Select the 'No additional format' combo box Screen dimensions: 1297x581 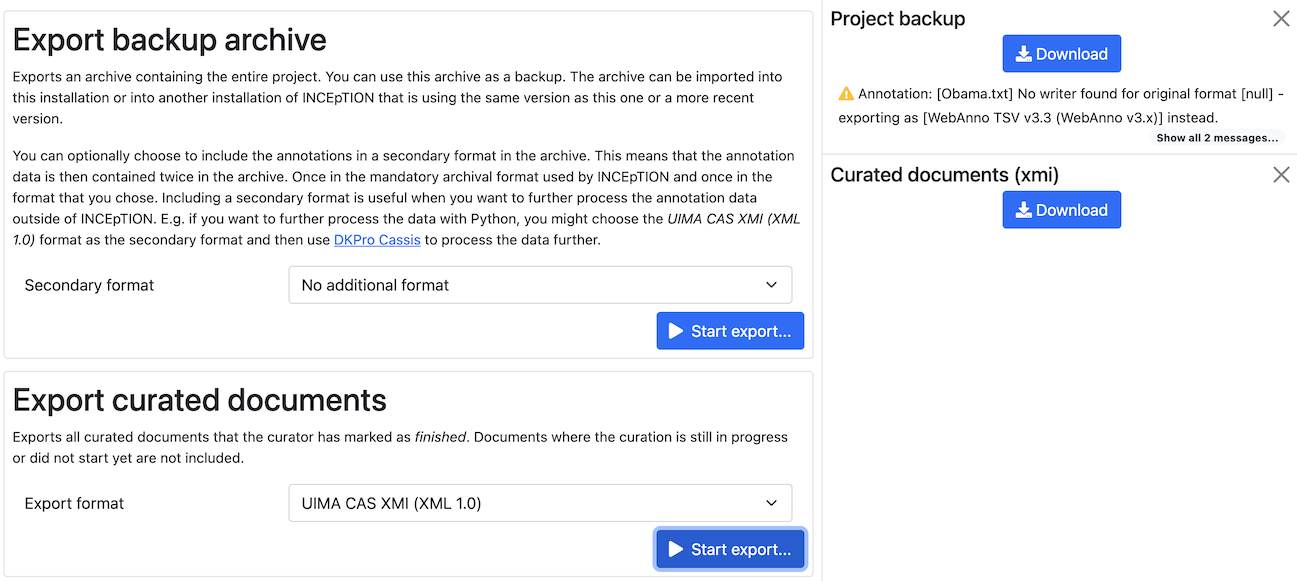coord(540,285)
